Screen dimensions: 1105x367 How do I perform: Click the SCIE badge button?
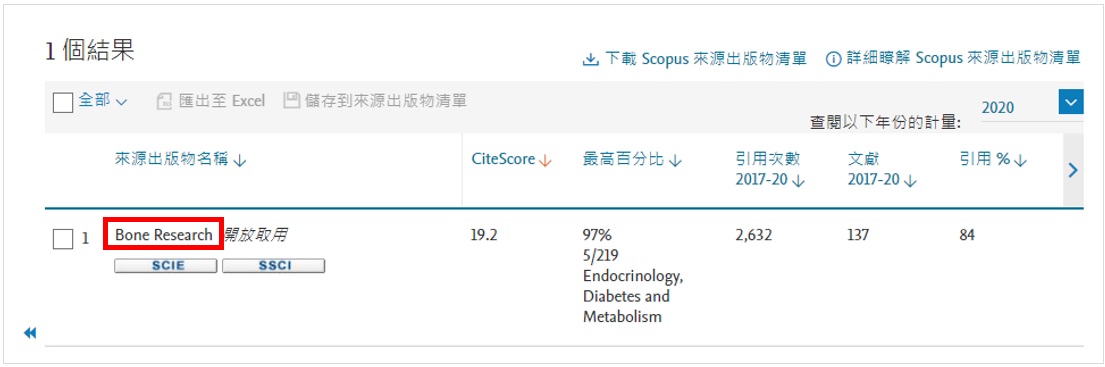[166, 266]
